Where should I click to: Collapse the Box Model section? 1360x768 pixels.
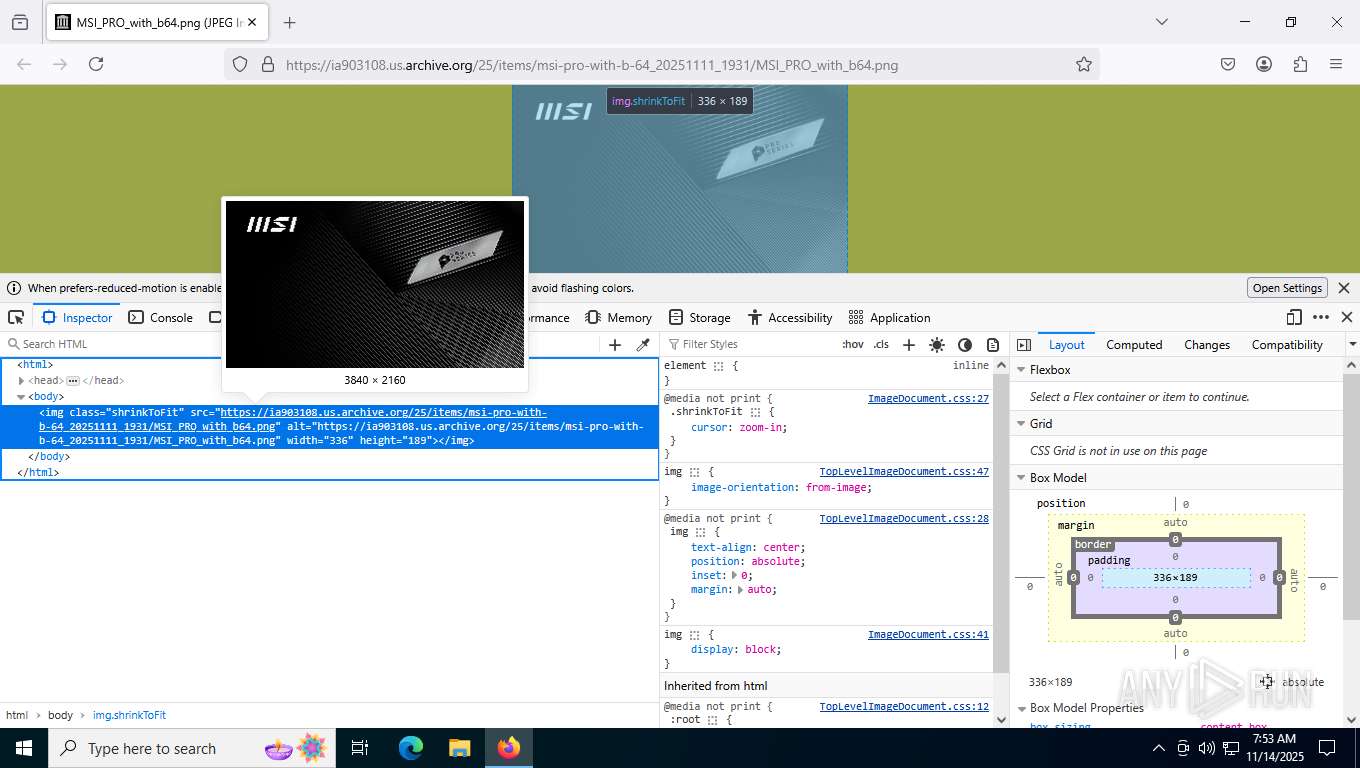(1021, 478)
